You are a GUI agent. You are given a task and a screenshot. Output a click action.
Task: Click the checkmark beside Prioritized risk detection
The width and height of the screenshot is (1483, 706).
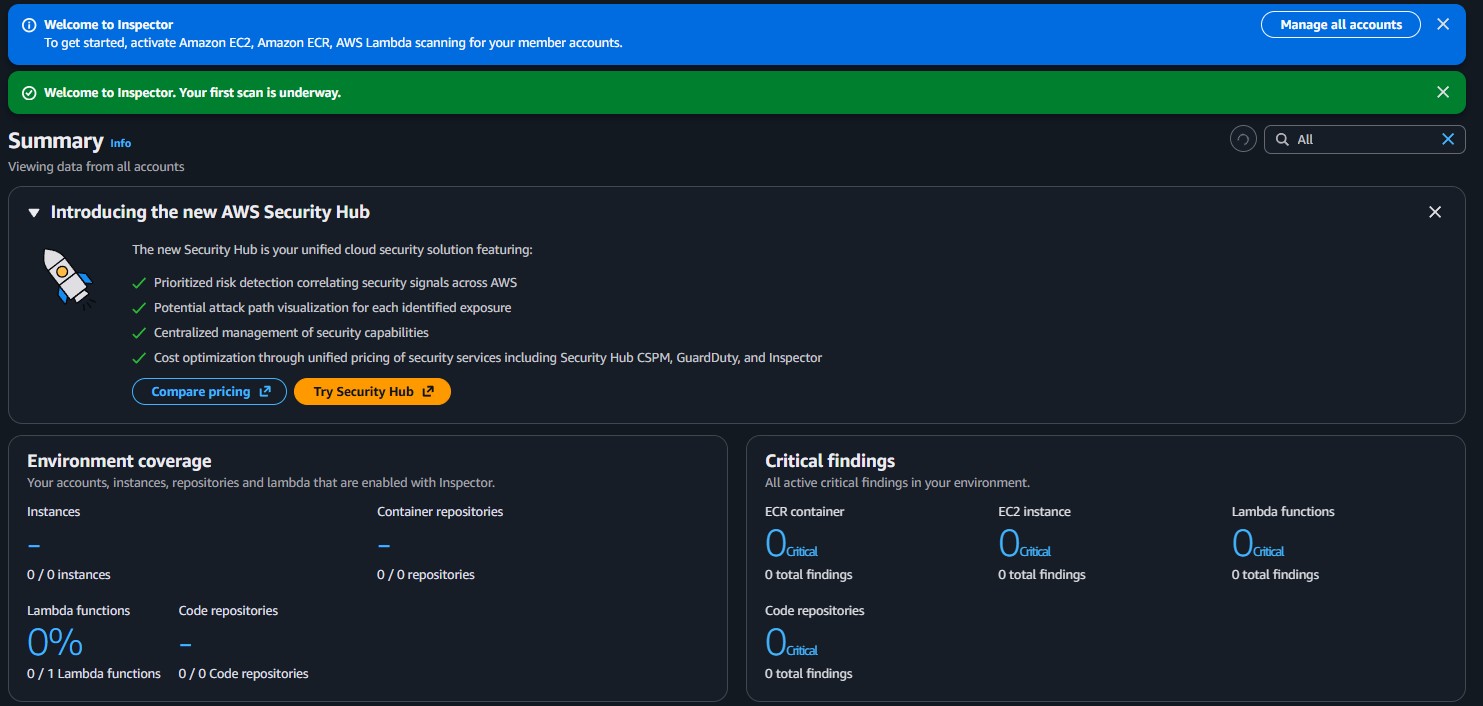pos(138,282)
